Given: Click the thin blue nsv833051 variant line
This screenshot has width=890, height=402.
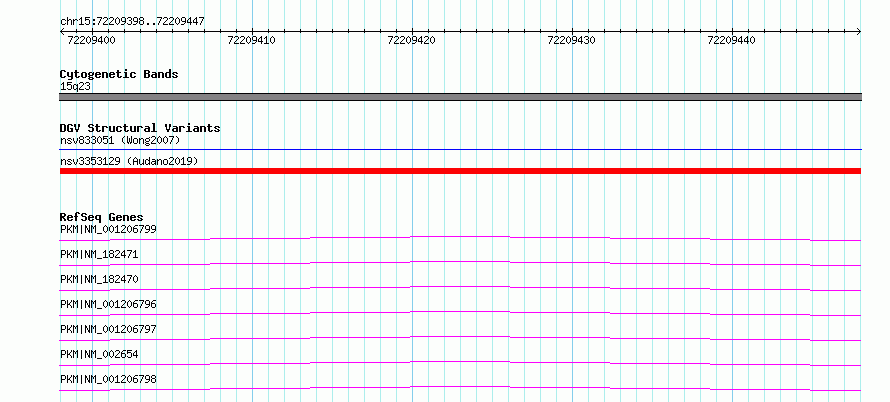Looking at the screenshot, I should (460, 150).
